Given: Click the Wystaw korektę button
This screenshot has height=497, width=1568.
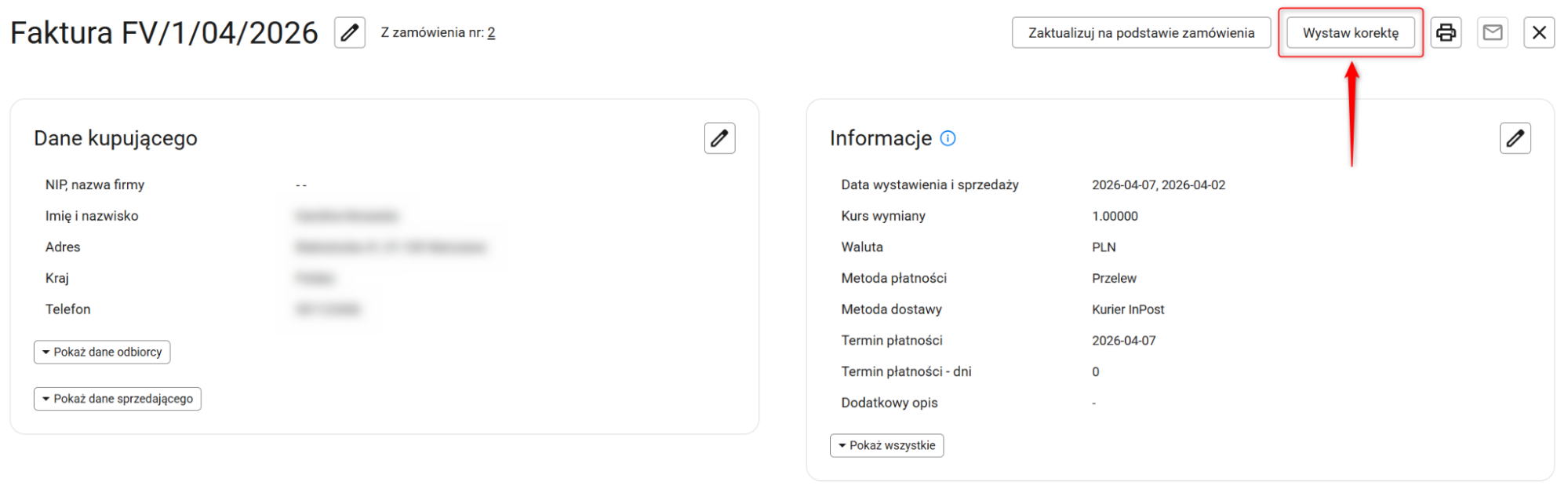Looking at the screenshot, I should click(1350, 33).
